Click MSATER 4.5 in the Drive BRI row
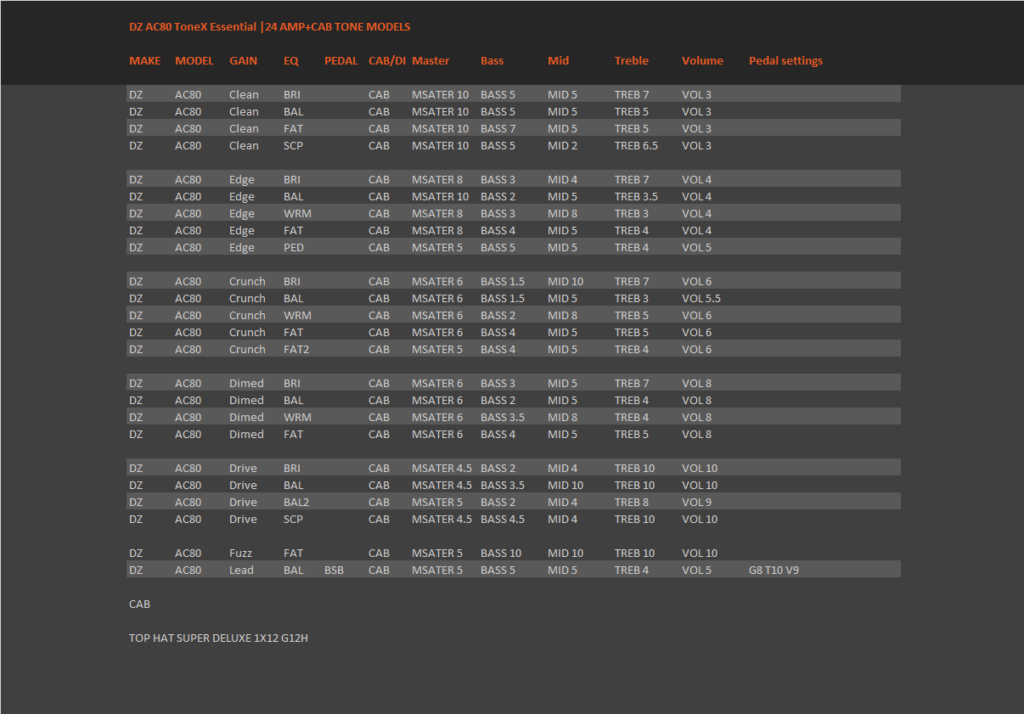This screenshot has width=1024, height=714. [441, 468]
